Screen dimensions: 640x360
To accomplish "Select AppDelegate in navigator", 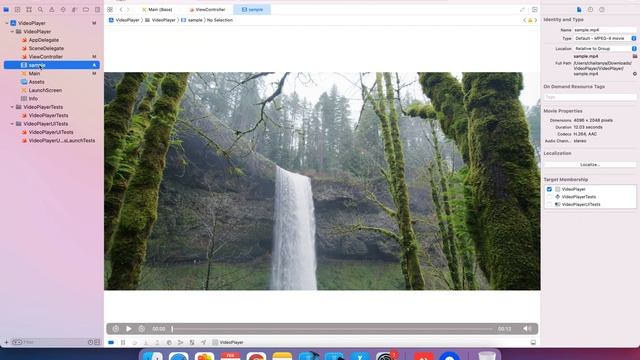I will (x=44, y=40).
